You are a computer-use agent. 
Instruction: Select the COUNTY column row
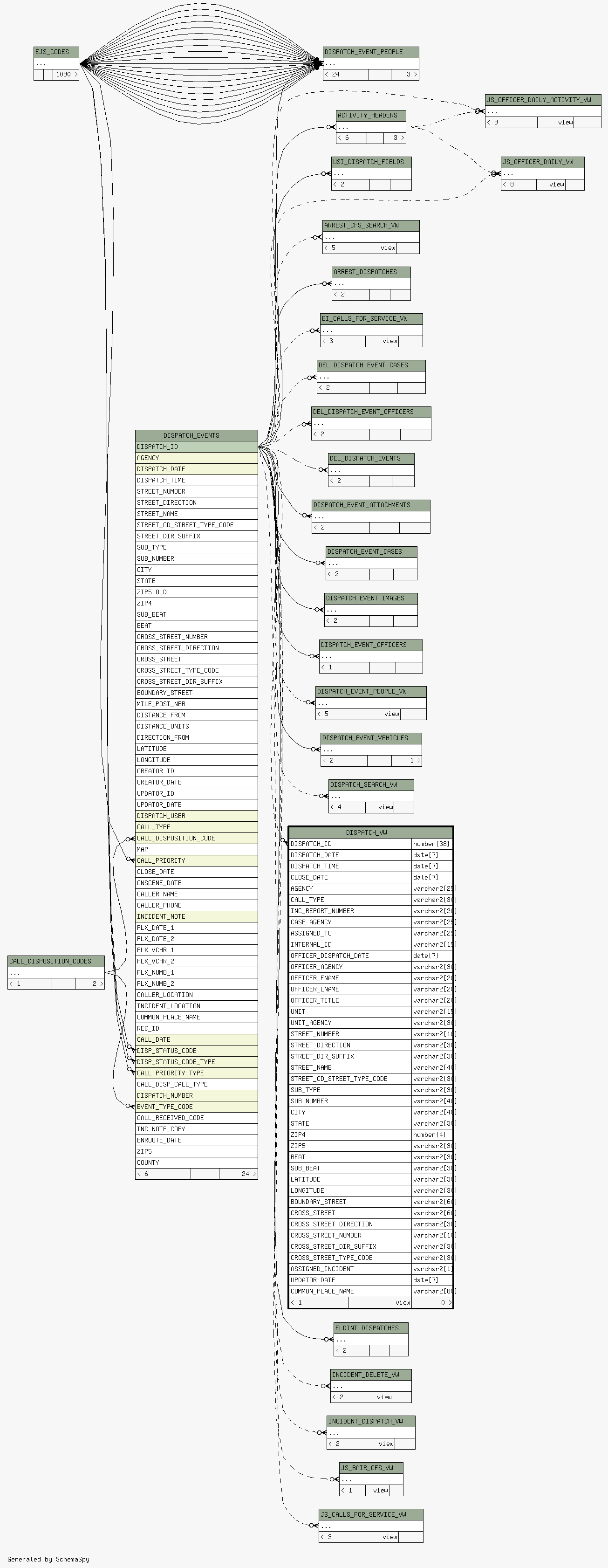(x=197, y=1162)
